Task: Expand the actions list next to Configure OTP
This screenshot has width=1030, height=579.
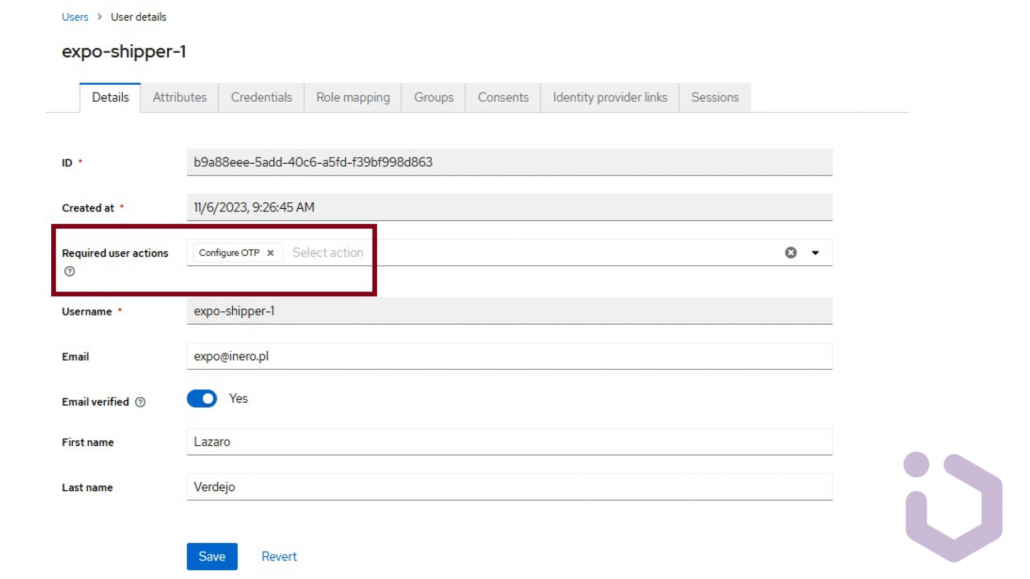Action: pos(816,253)
